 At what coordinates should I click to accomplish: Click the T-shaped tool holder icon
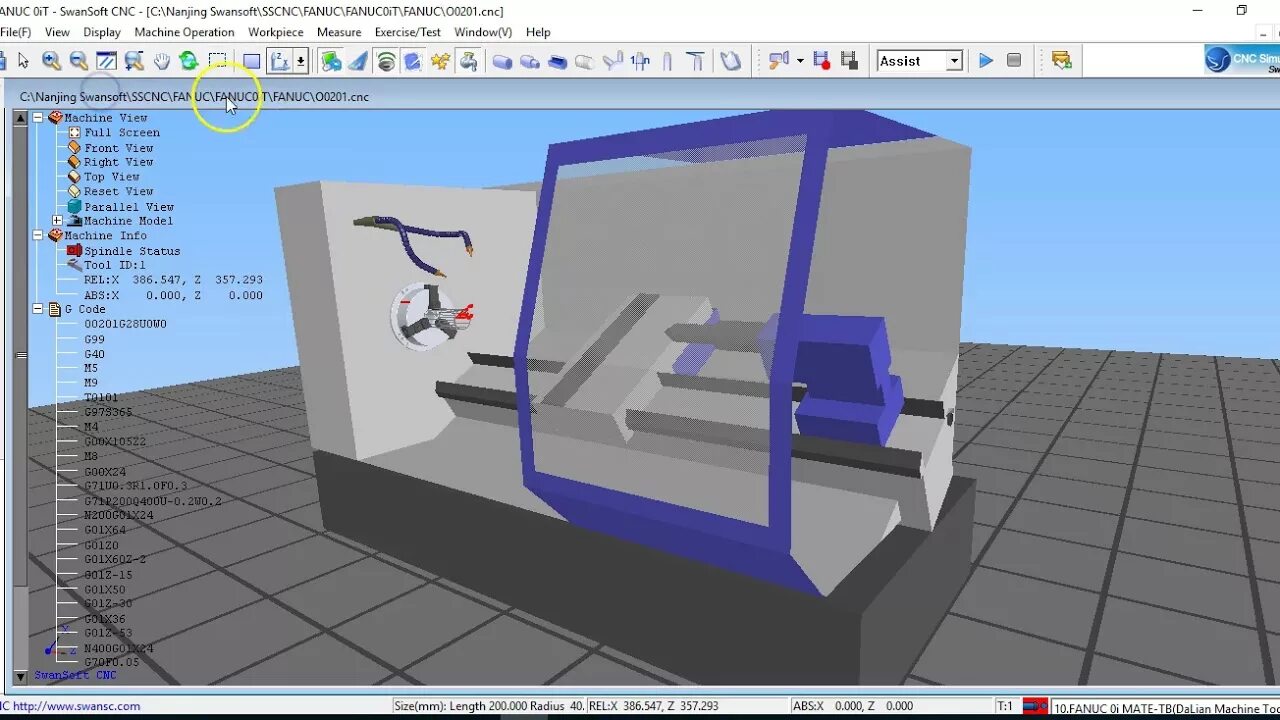pyautogui.click(x=695, y=61)
